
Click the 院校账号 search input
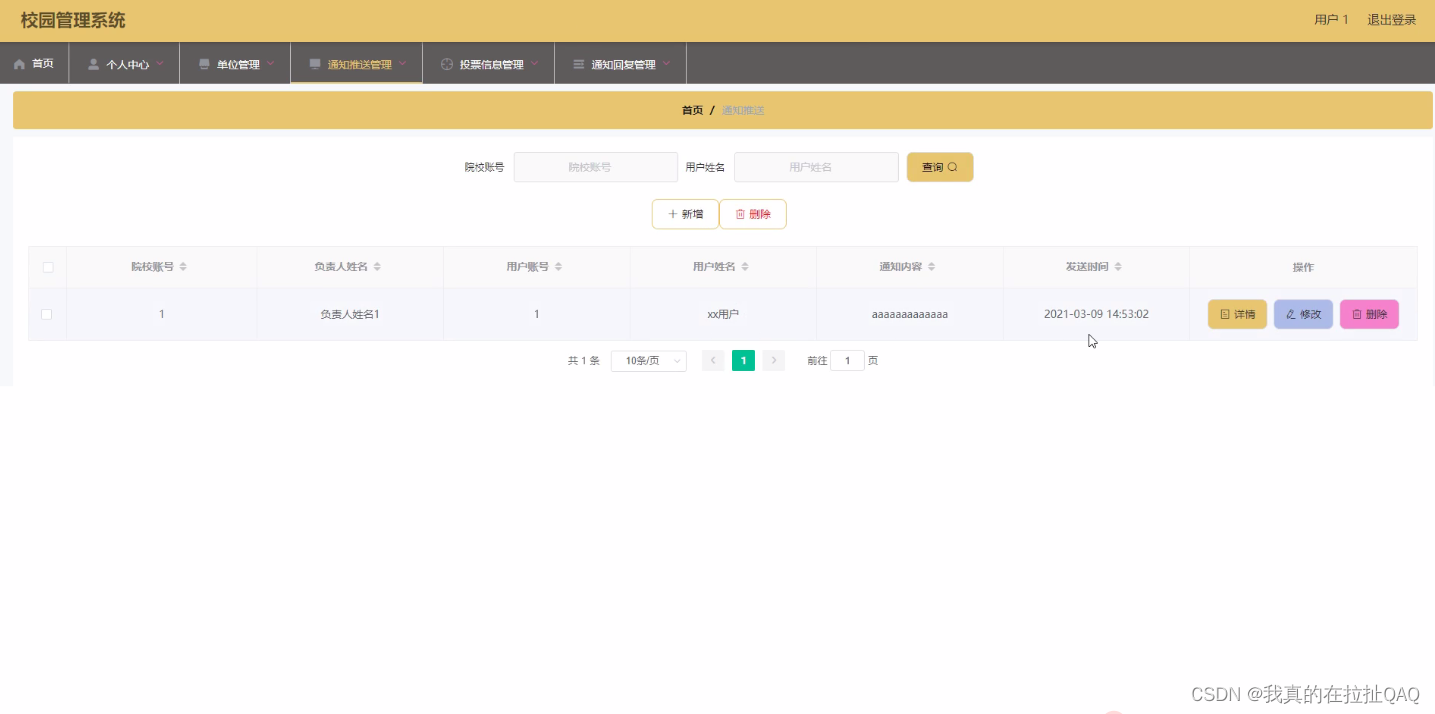coord(596,167)
